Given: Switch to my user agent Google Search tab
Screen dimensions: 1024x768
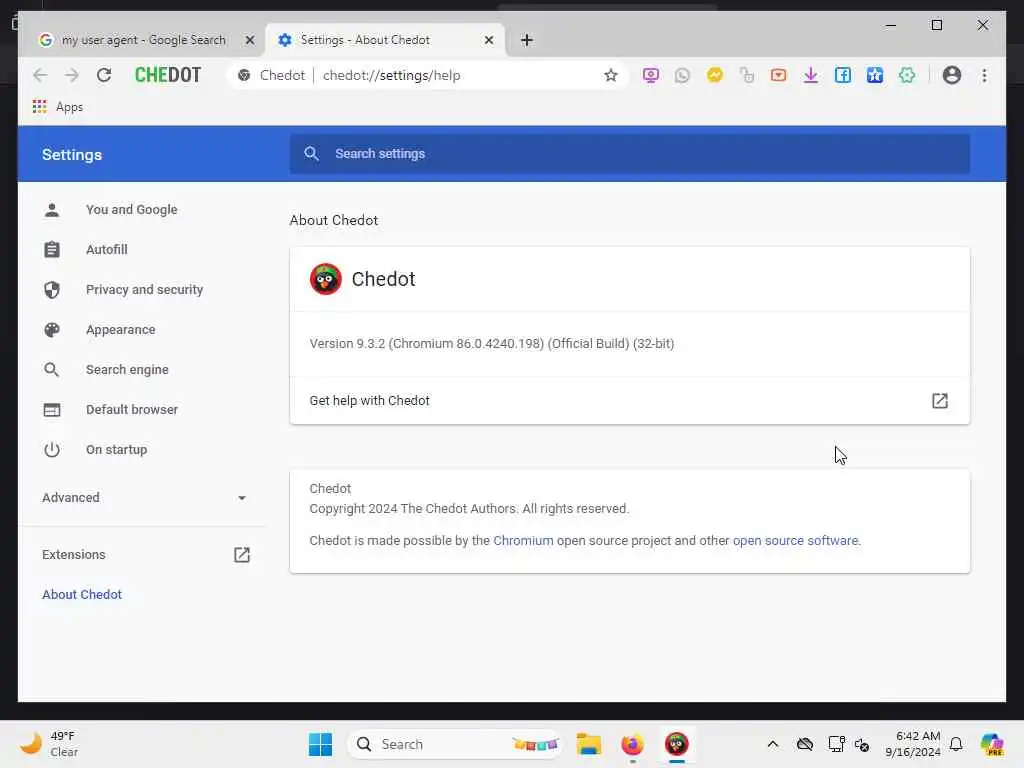Looking at the screenshot, I should click(143, 40).
